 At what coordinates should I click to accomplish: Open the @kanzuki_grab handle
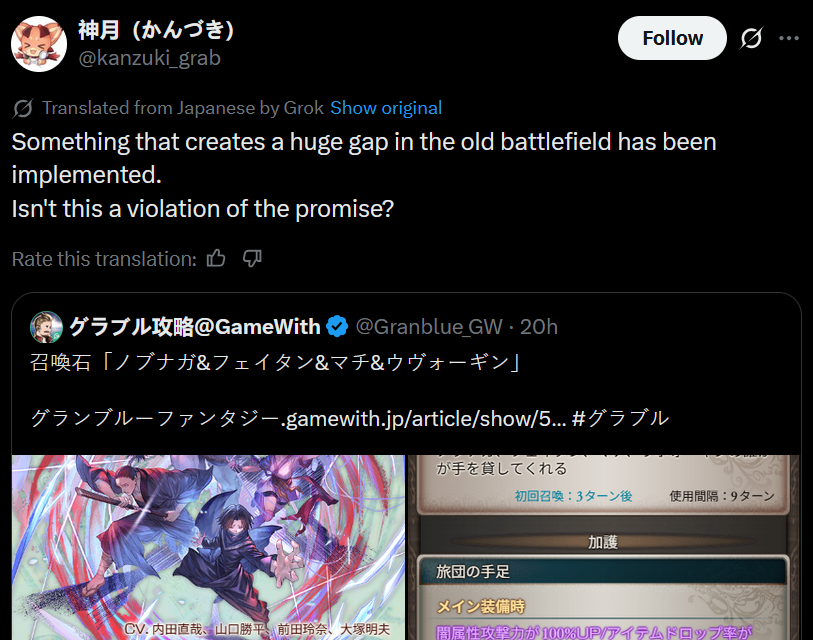(149, 58)
